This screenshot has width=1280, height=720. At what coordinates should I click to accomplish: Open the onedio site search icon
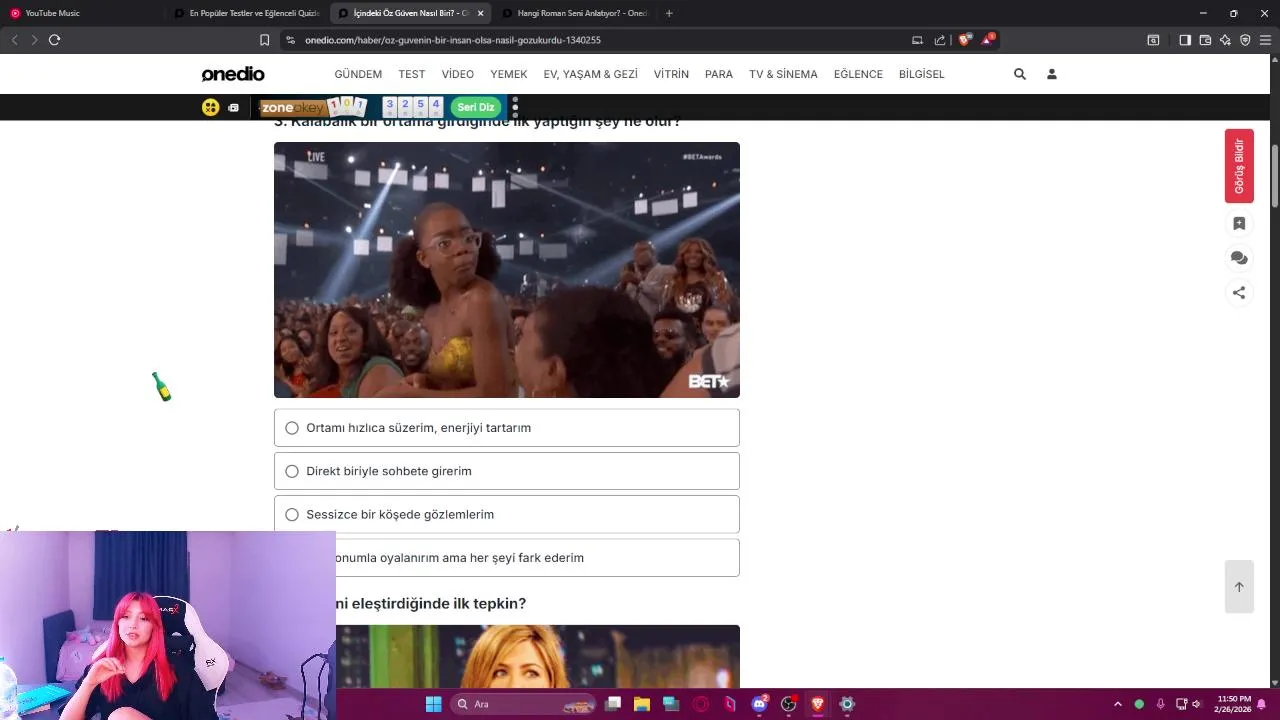(x=1020, y=74)
